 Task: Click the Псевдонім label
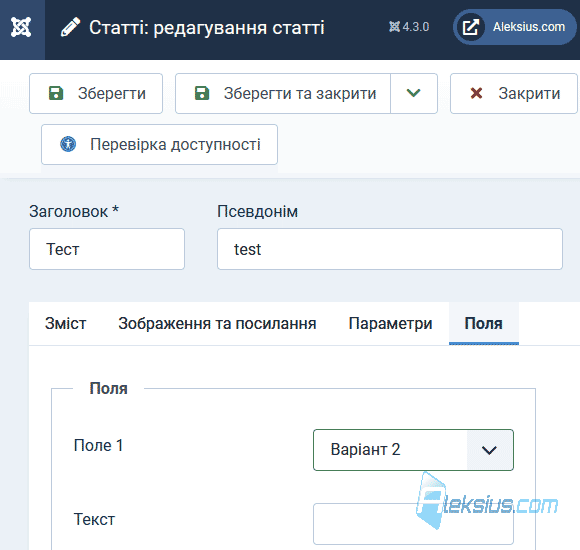point(257,212)
